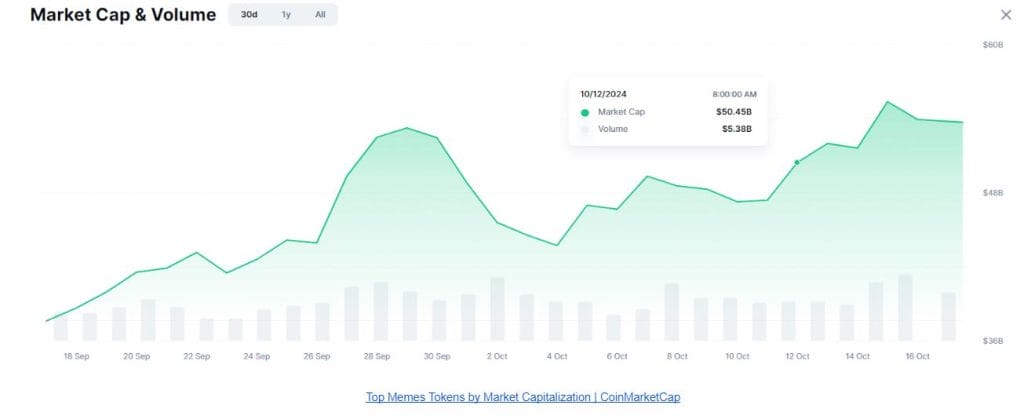The image size is (1024, 416).
Task: Close the Market Cap & Volume chart
Action: [1006, 15]
